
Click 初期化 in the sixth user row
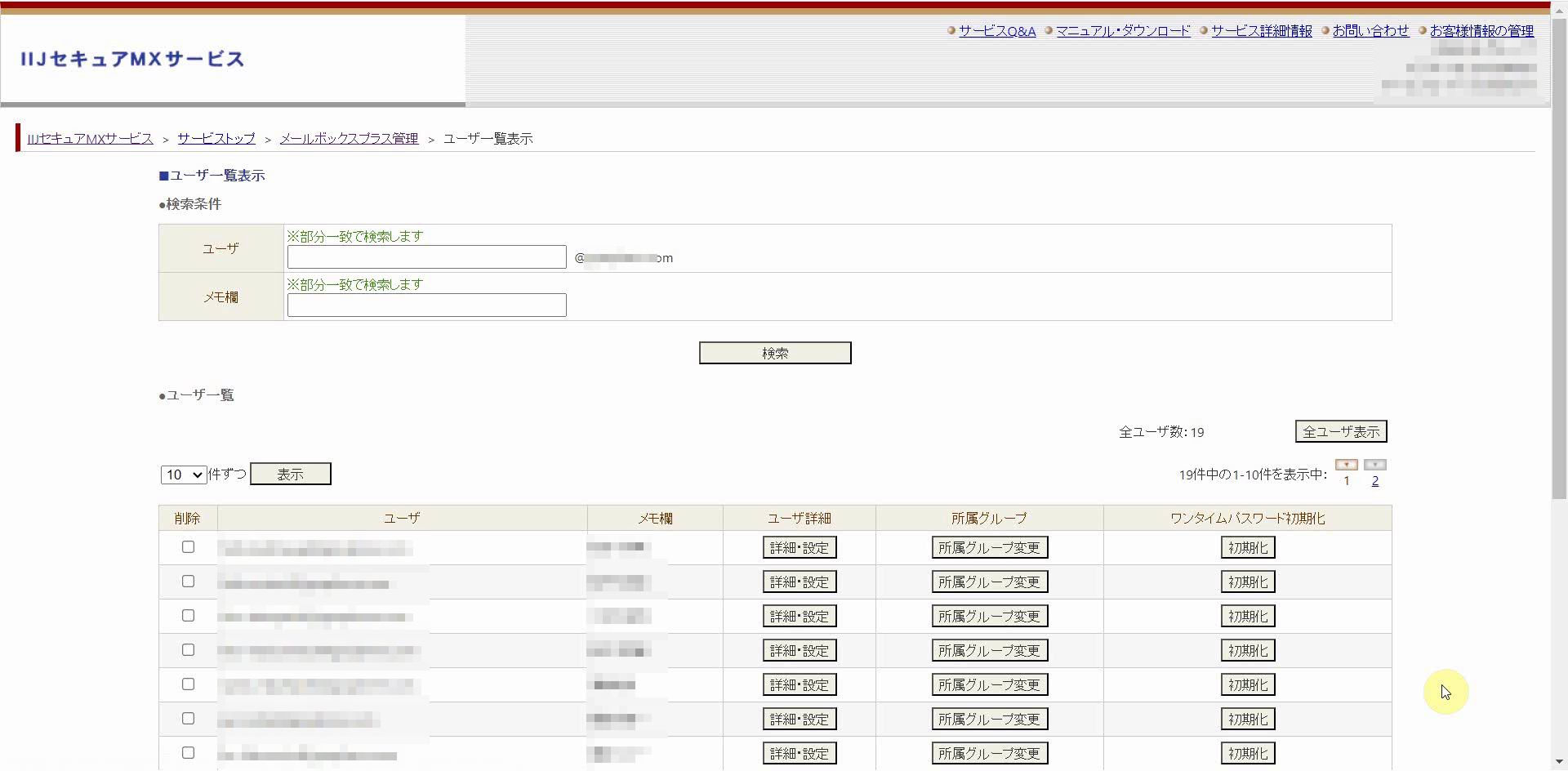[x=1248, y=719]
